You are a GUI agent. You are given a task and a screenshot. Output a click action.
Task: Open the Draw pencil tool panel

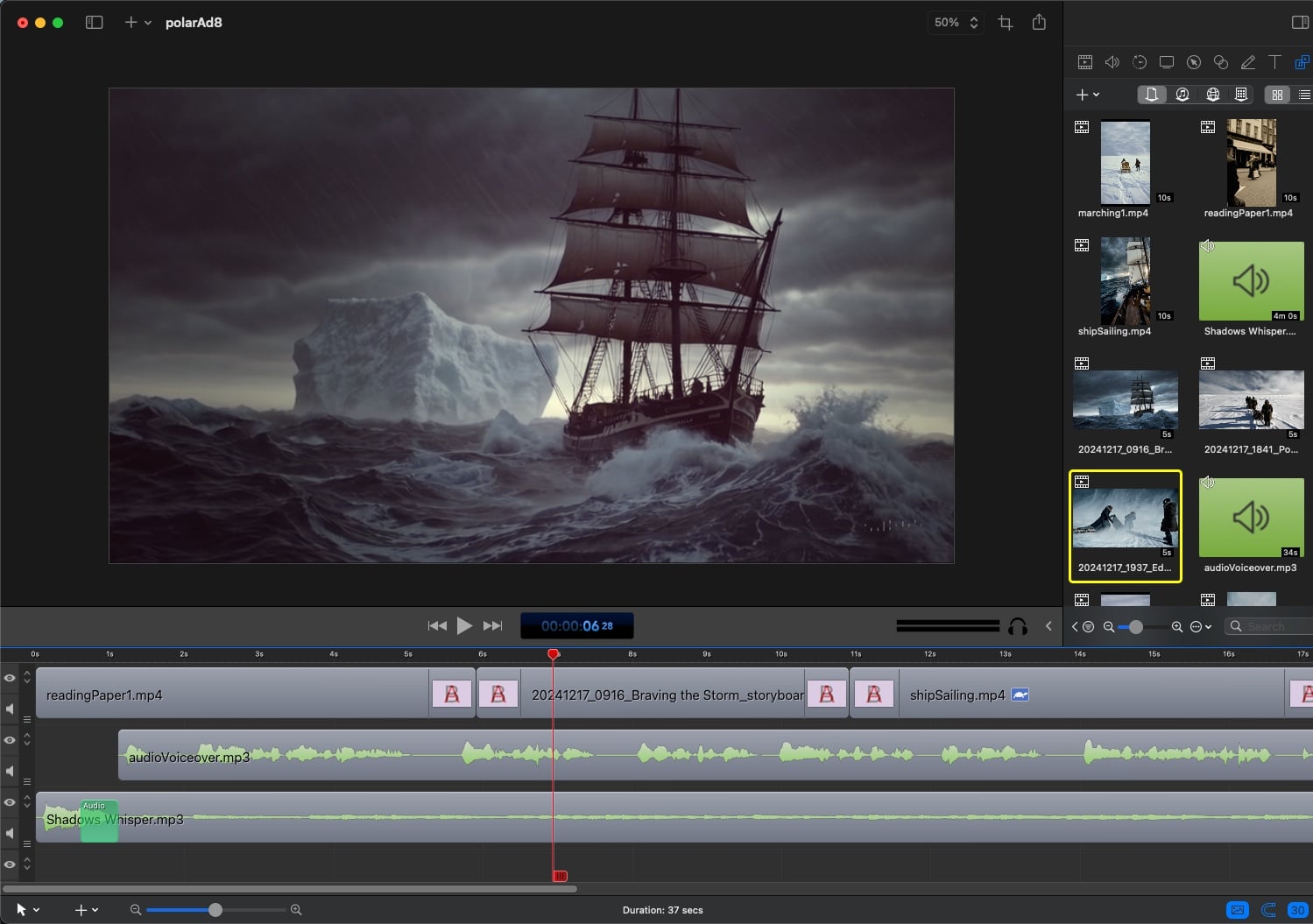[1248, 62]
